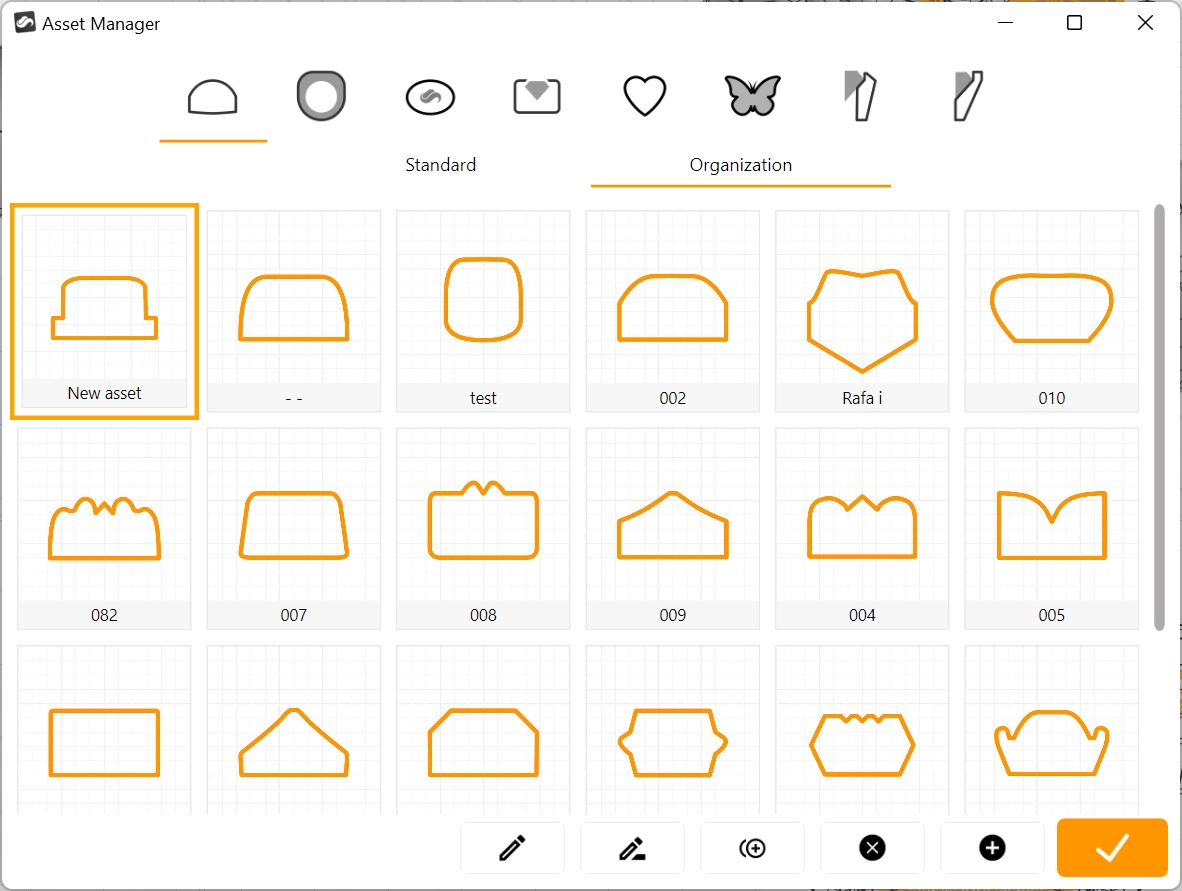Select the butterfly category icon

[752, 97]
